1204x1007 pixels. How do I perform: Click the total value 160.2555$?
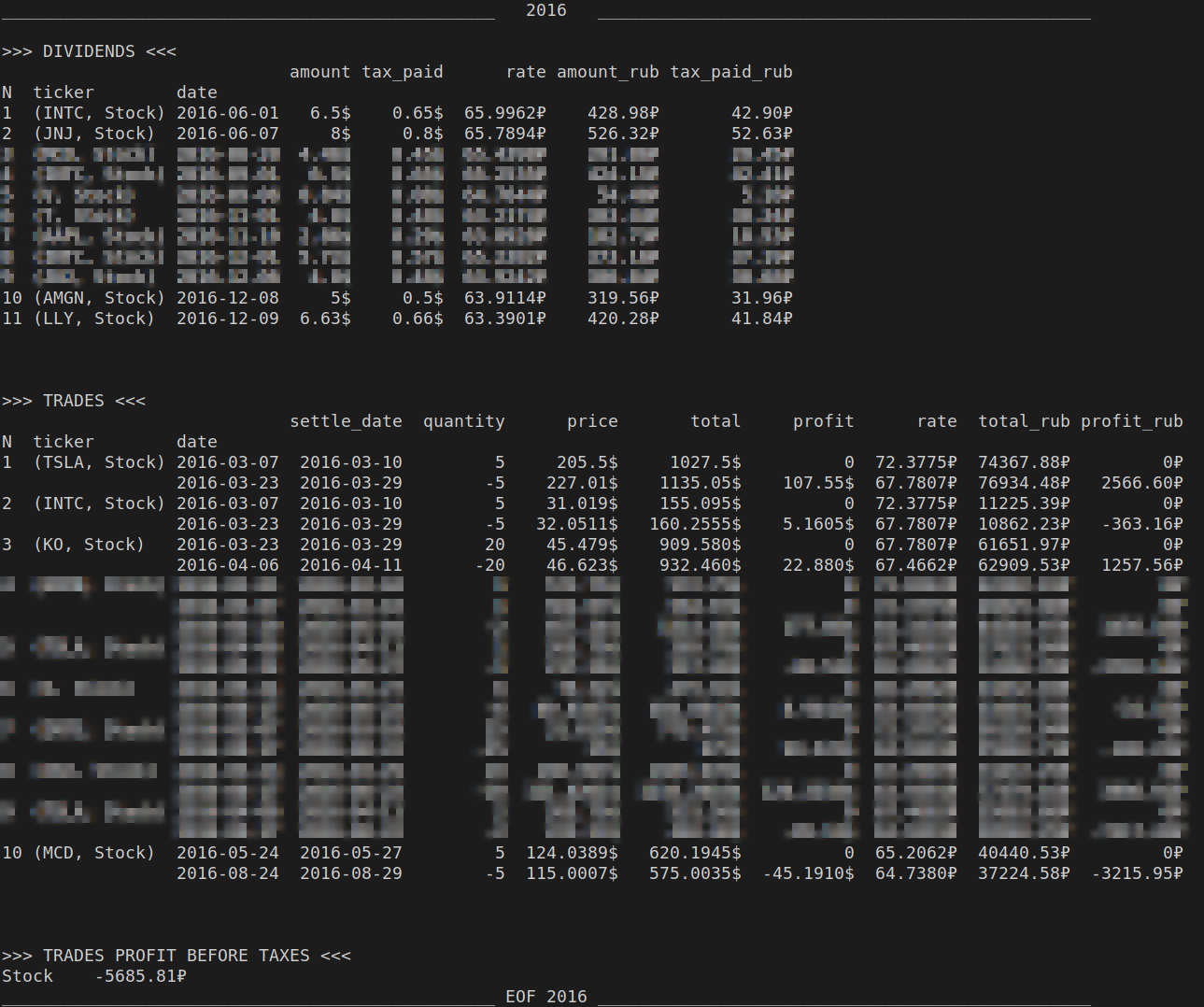pyautogui.click(x=695, y=524)
